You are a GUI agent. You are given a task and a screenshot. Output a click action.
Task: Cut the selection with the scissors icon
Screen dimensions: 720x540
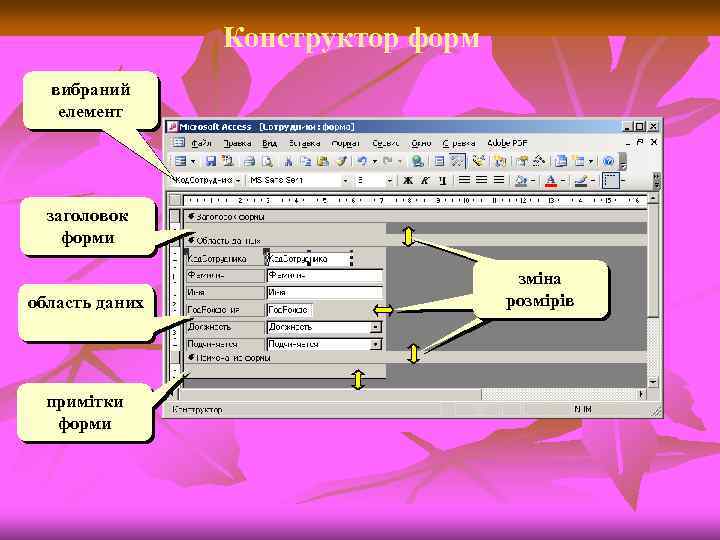pyautogui.click(x=288, y=161)
